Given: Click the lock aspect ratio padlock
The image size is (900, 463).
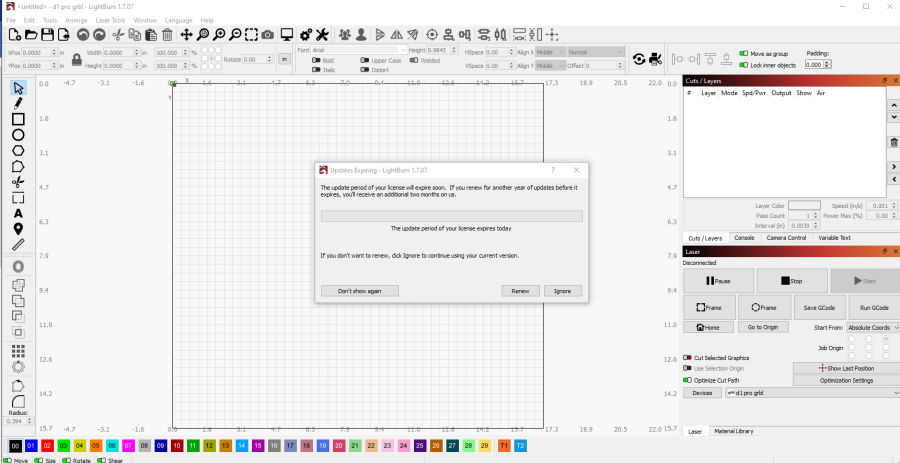Looking at the screenshot, I should (76, 59).
